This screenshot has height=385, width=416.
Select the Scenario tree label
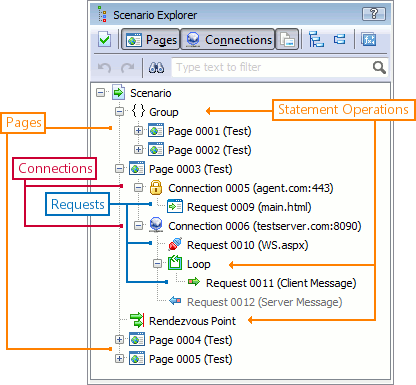151,93
